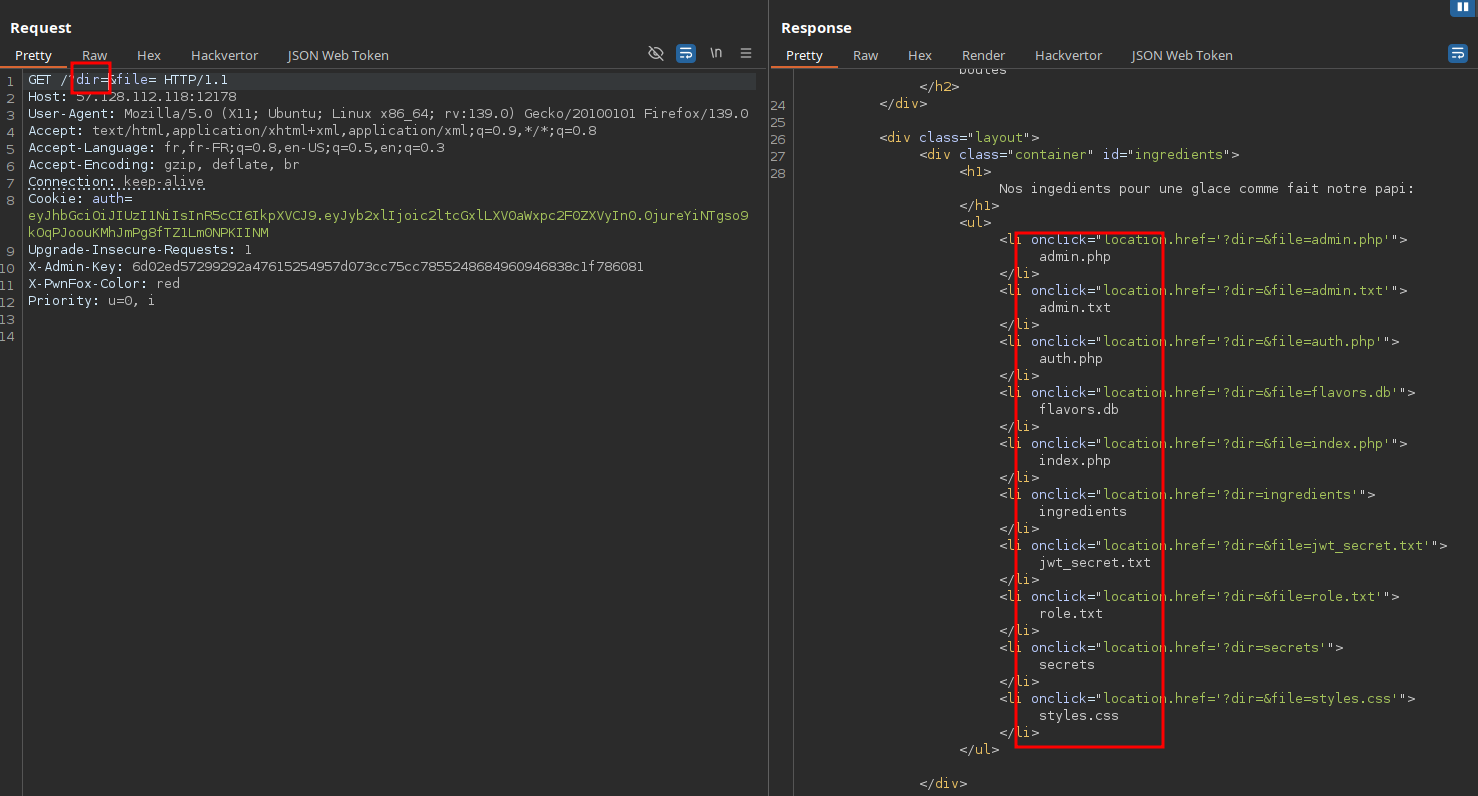Open JSON Web Token tab in Response panel
Image resolution: width=1478 pixels, height=796 pixels.
pyautogui.click(x=1182, y=55)
